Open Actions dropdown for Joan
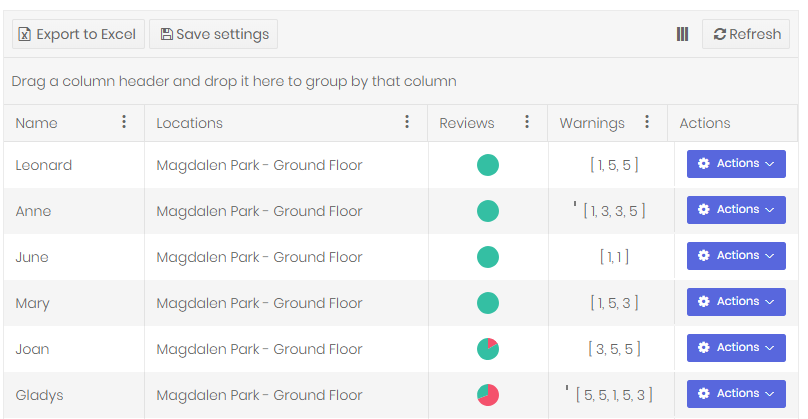The height and width of the screenshot is (419, 808). pyautogui.click(x=736, y=348)
